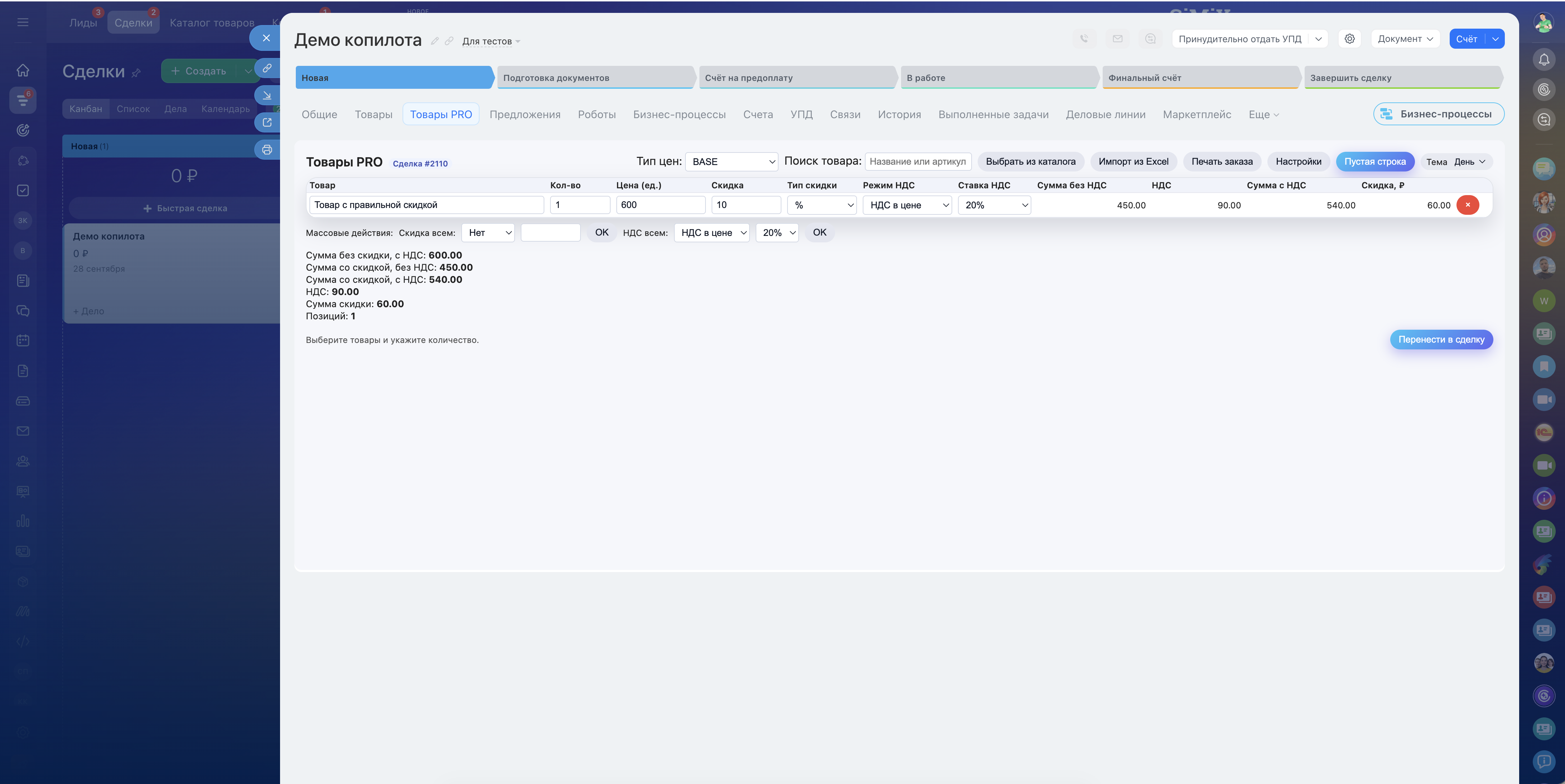
Task: Edit deal title with pencil icon
Action: coord(435,41)
